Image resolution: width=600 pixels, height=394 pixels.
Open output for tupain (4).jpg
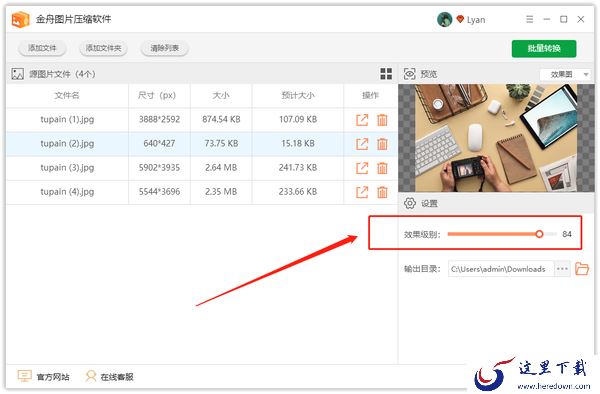[362, 192]
